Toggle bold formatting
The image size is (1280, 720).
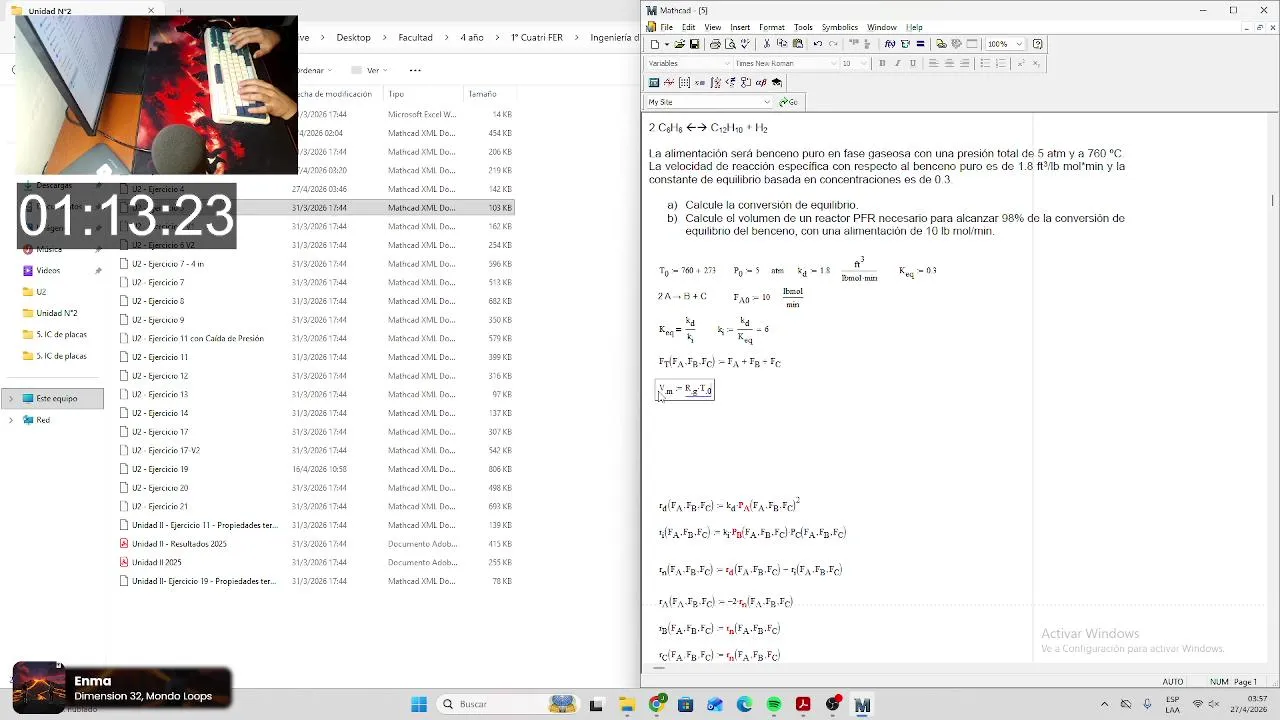[x=882, y=63]
